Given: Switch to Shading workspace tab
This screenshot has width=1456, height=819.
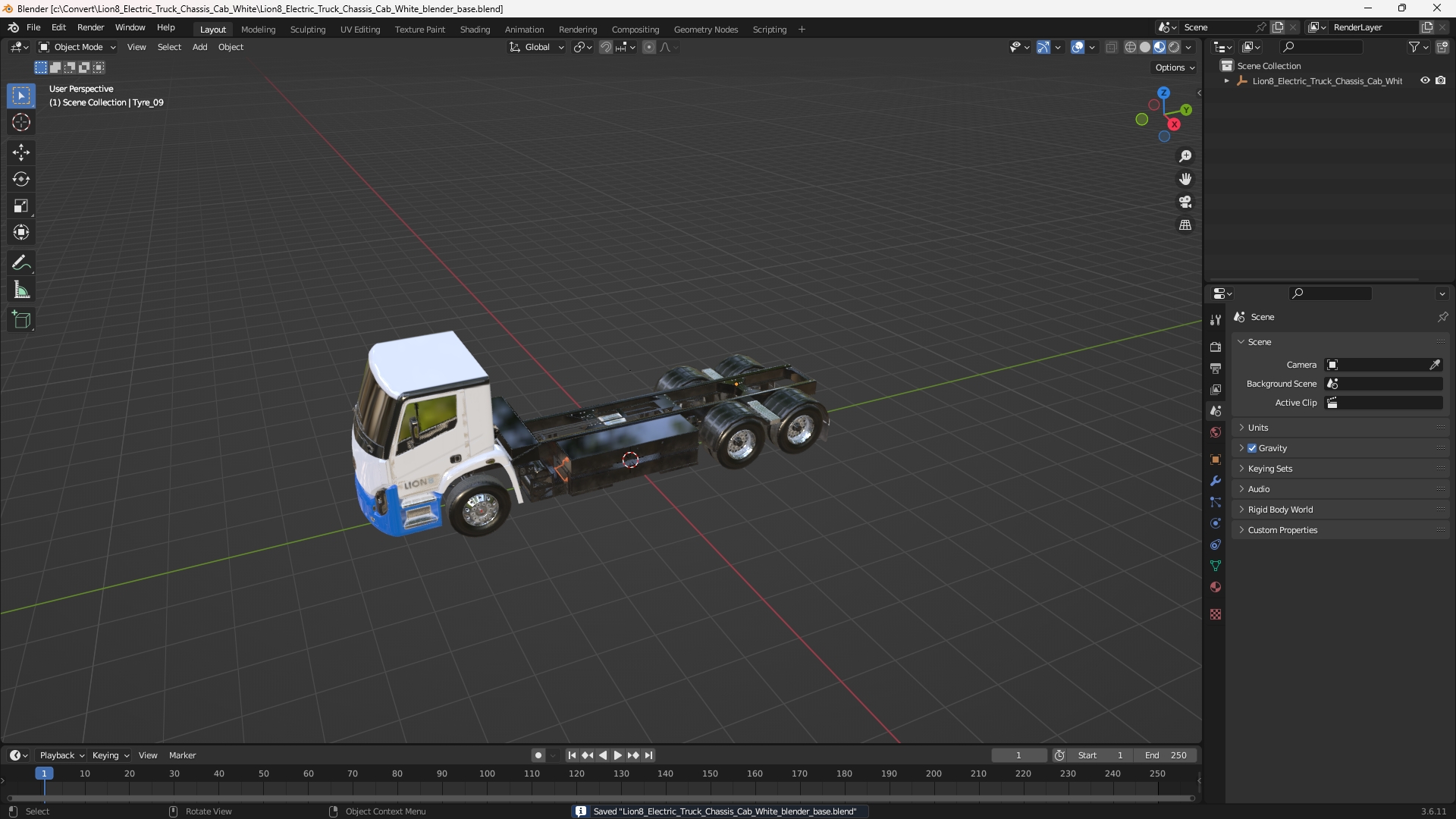Looking at the screenshot, I should point(475,30).
